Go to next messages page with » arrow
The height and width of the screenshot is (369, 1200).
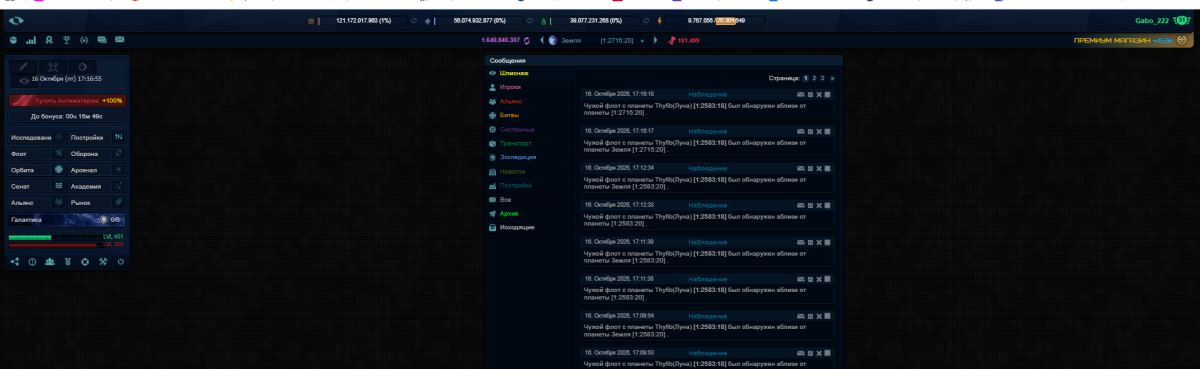[832, 78]
